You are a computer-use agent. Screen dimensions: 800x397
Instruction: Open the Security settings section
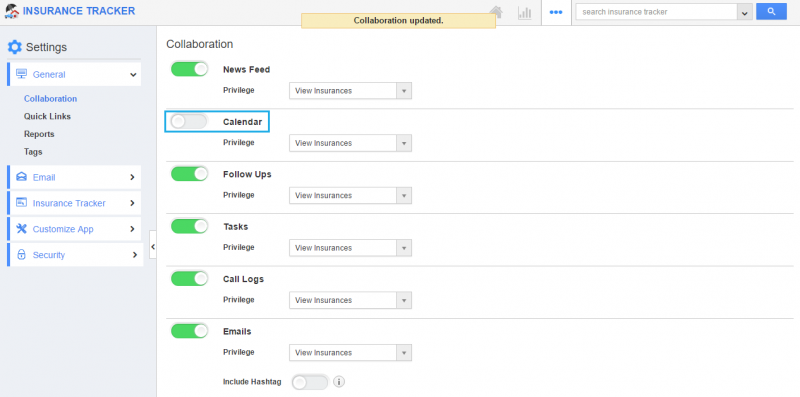pos(76,255)
